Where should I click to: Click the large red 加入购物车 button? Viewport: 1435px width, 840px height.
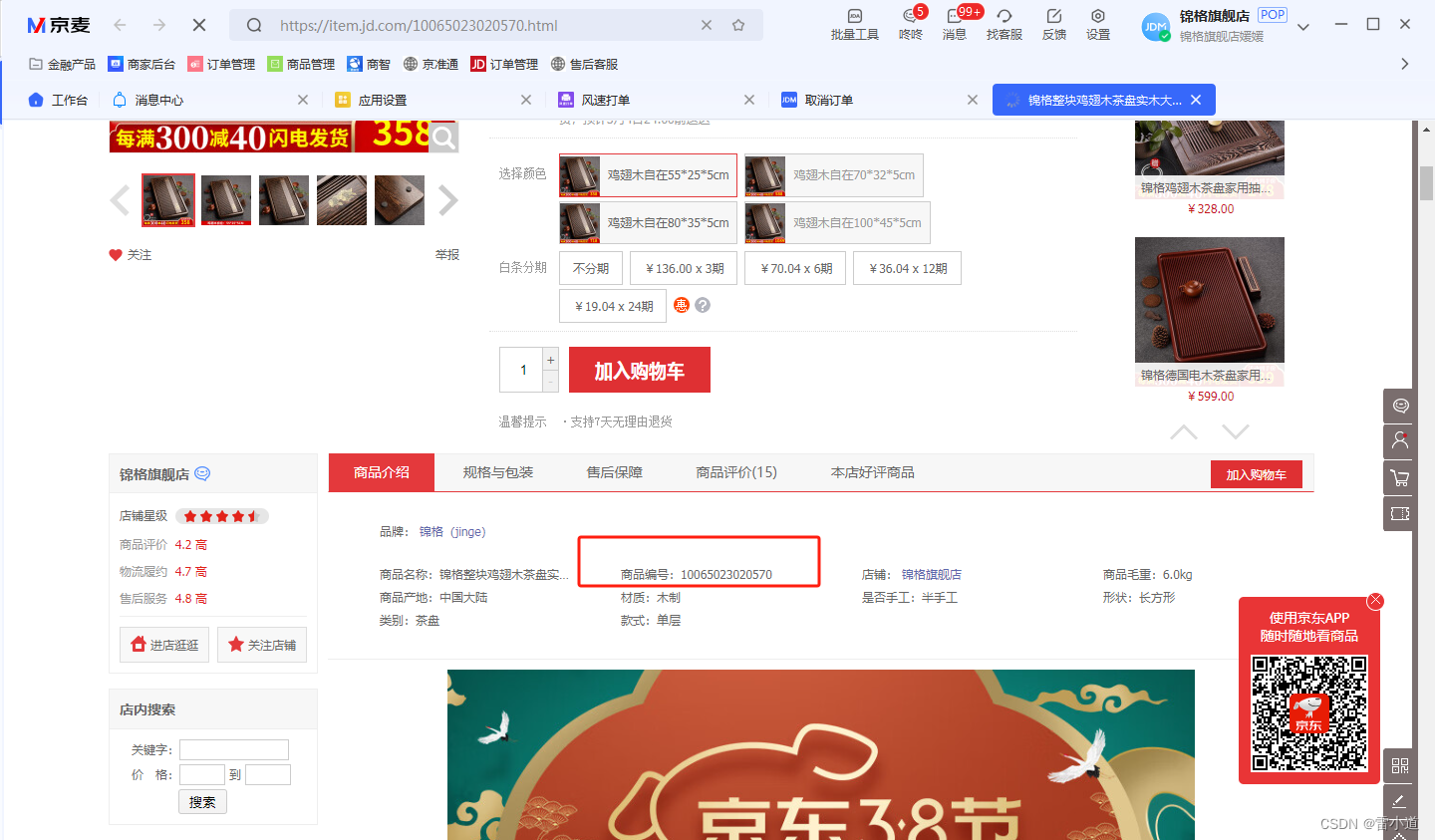click(640, 370)
